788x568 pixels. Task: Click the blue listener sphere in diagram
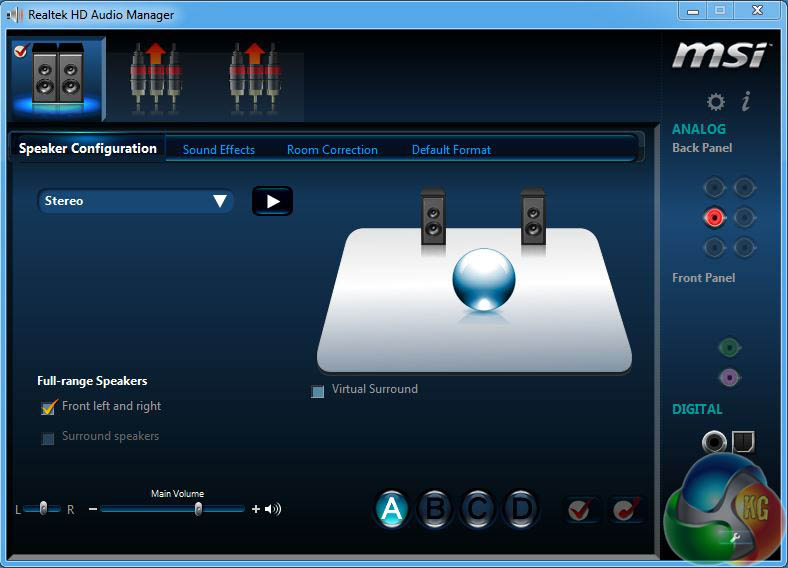coord(483,279)
